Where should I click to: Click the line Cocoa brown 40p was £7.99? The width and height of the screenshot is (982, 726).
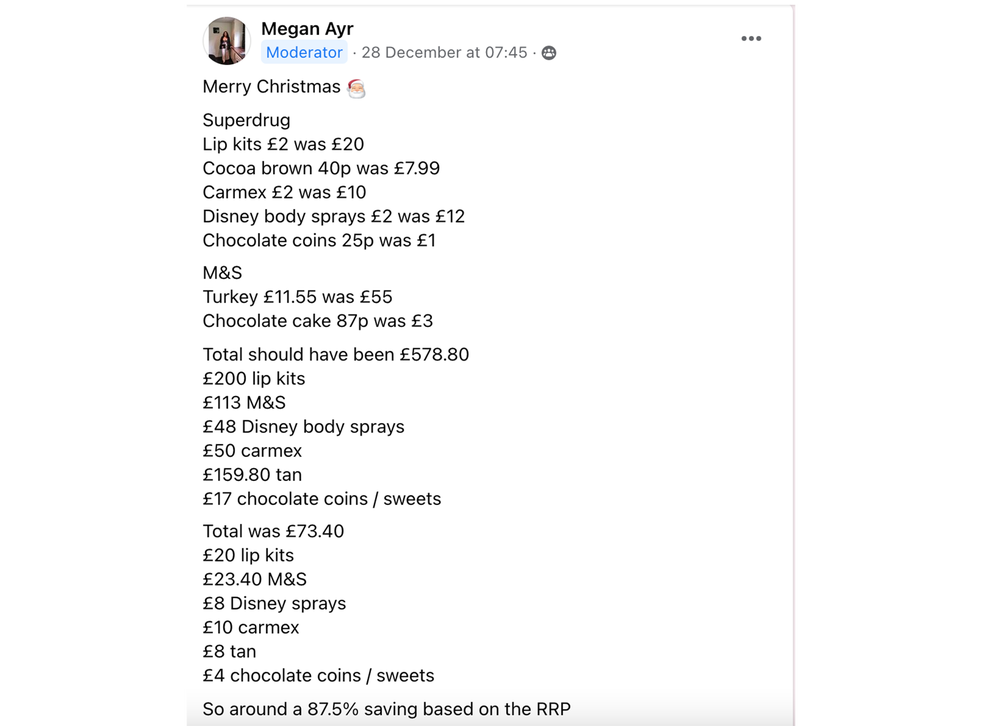(321, 169)
